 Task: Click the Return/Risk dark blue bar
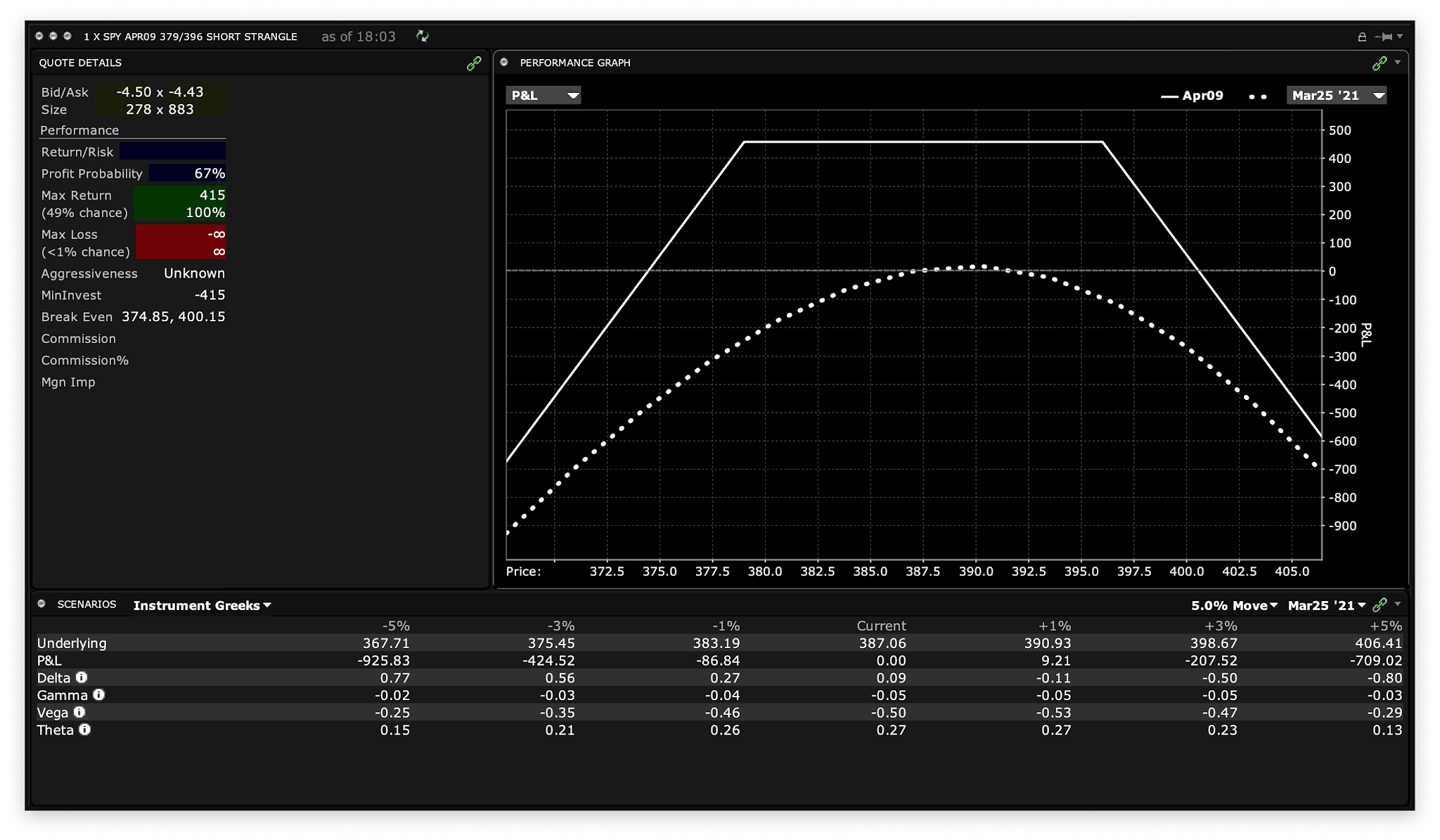[172, 151]
